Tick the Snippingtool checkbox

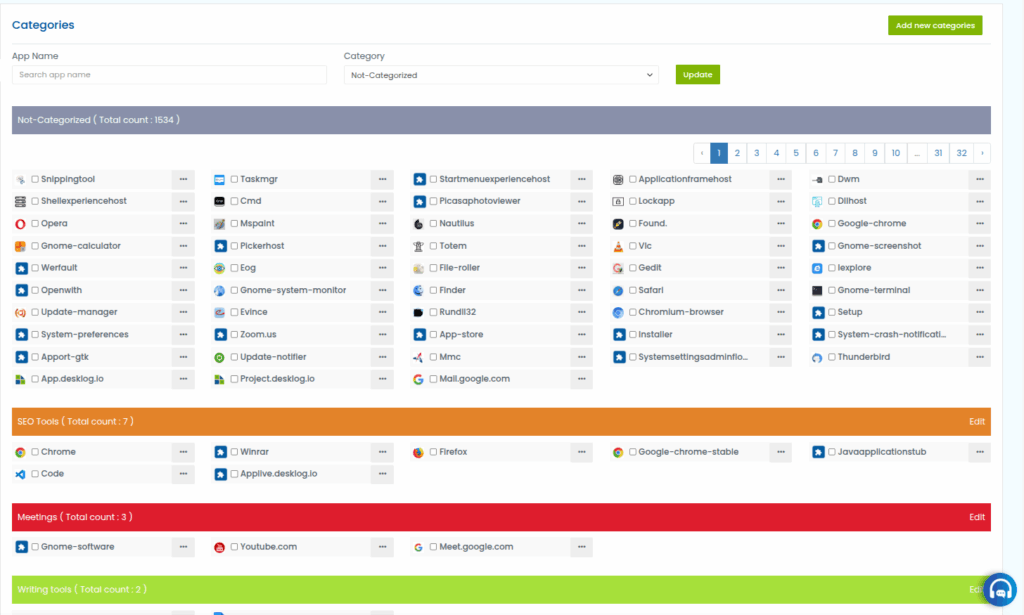[x=35, y=180]
